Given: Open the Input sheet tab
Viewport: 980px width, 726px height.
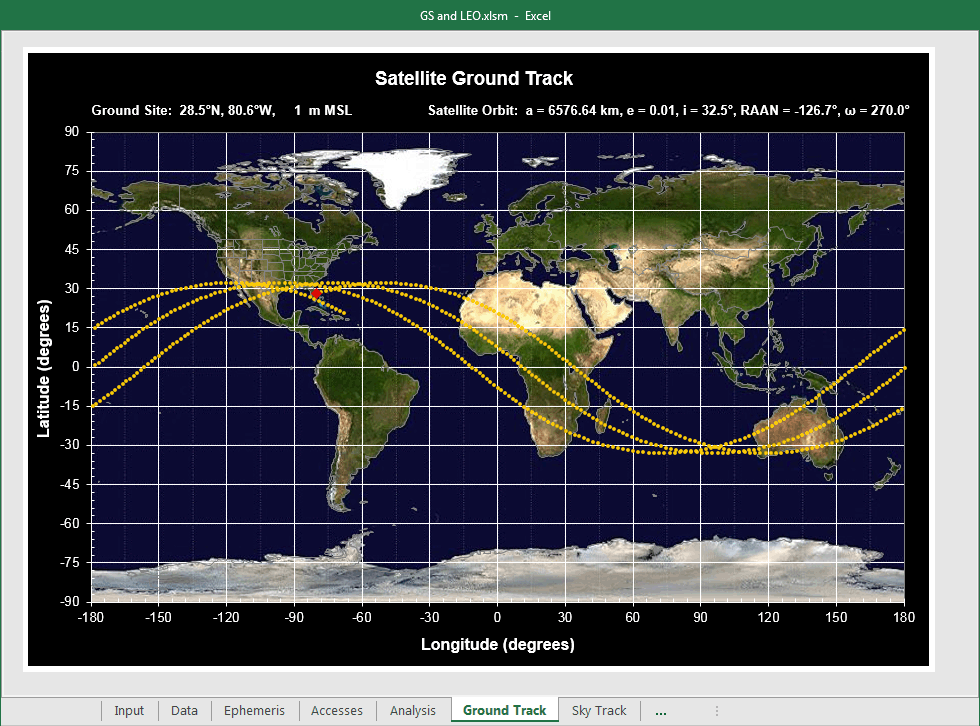Looking at the screenshot, I should (129, 711).
